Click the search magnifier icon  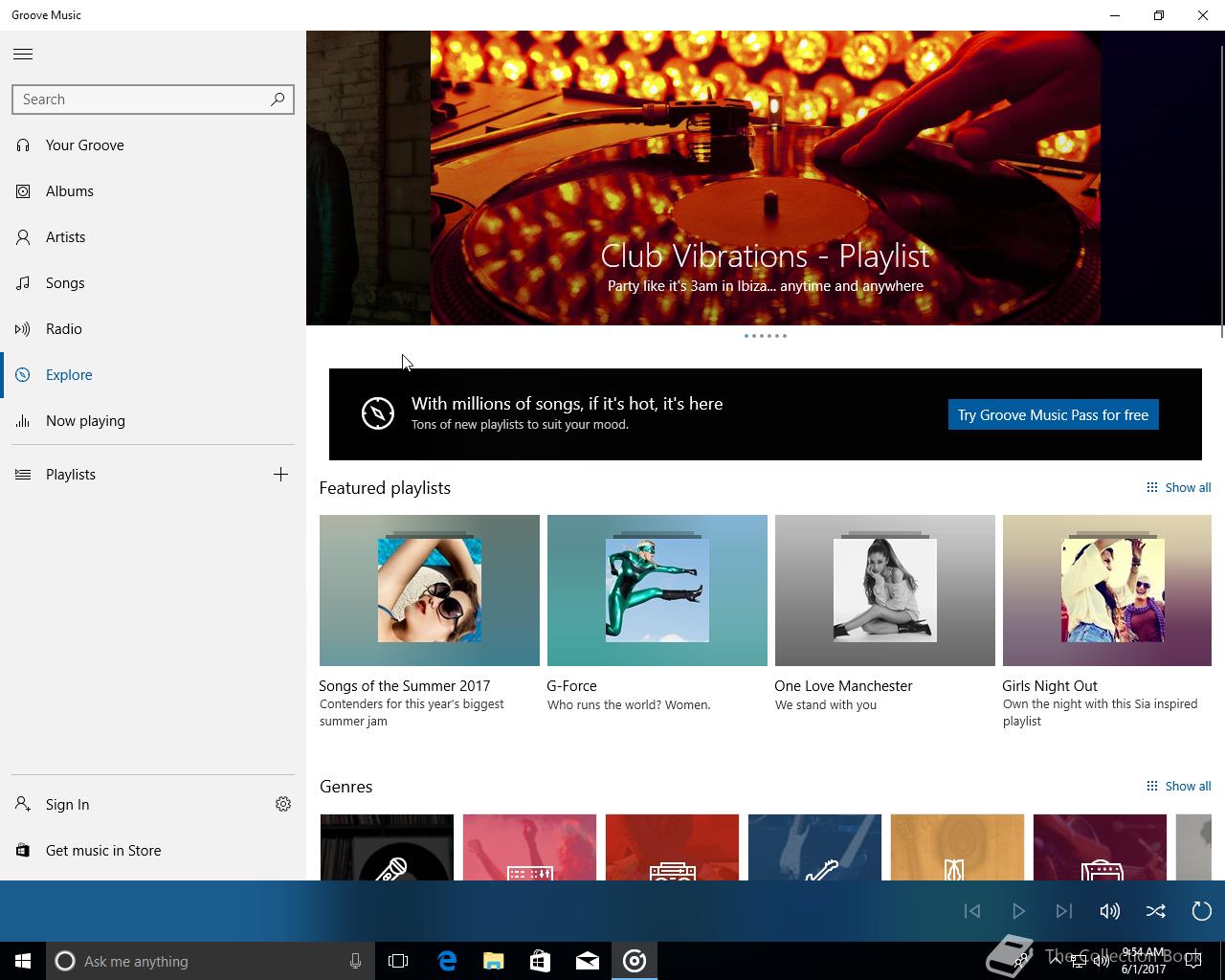[278, 99]
